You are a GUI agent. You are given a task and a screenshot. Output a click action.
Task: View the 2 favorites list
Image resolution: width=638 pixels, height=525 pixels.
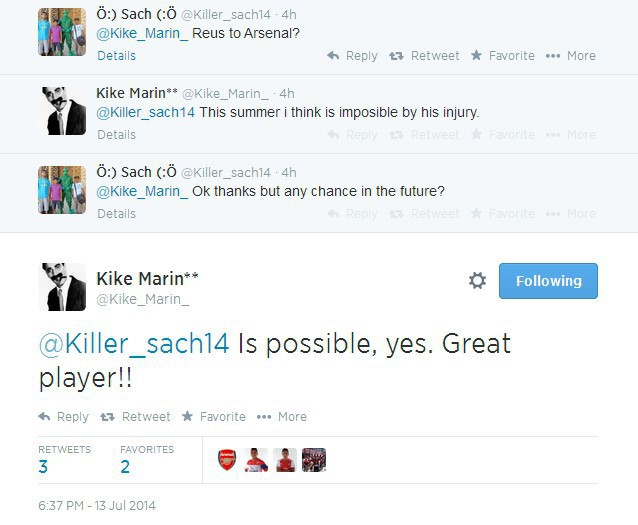[126, 466]
